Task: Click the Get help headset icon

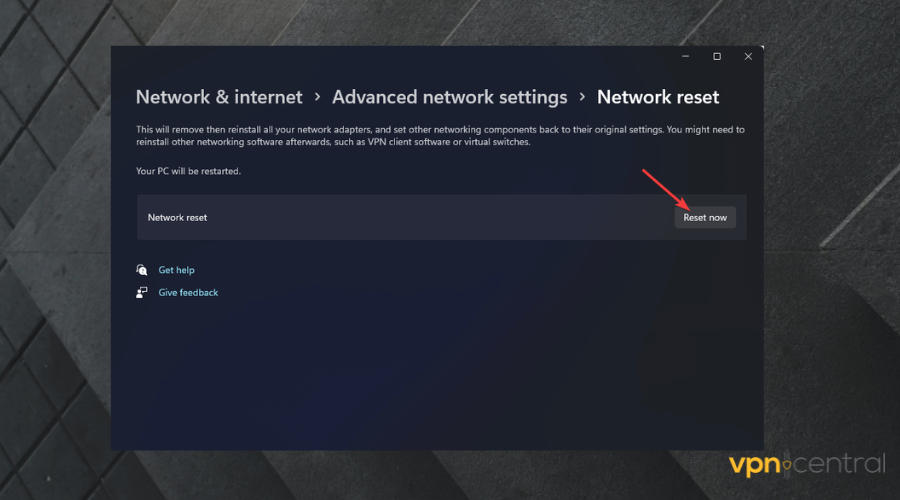Action: [x=142, y=270]
